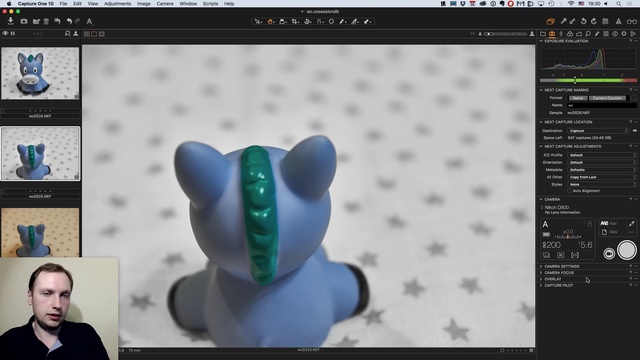
Task: Switch to multi-view grid viewer mode
Action: coord(87,34)
